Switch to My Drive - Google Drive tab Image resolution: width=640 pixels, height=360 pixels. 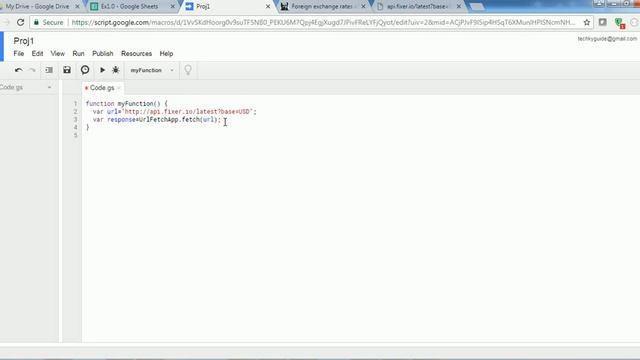tap(38, 7)
